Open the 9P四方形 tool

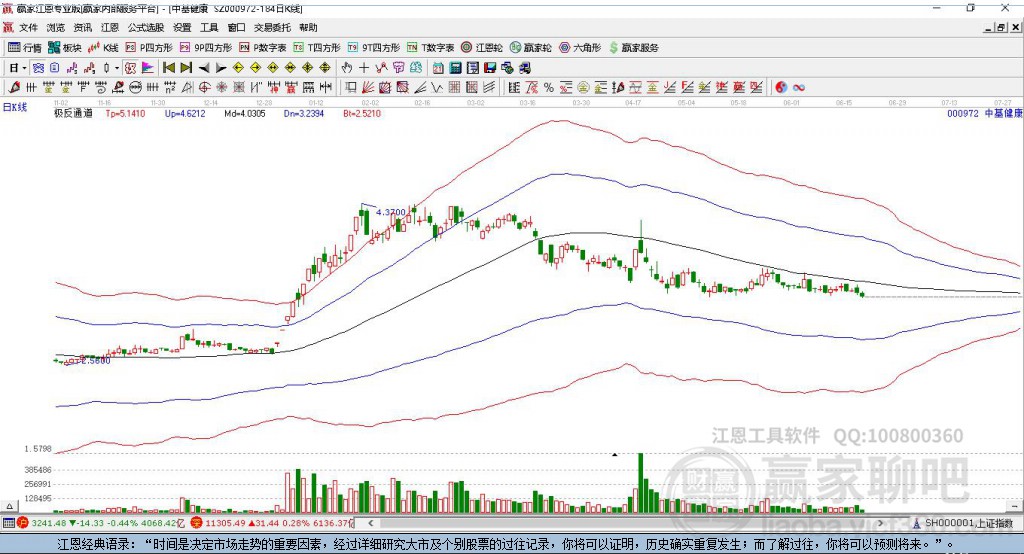click(206, 48)
